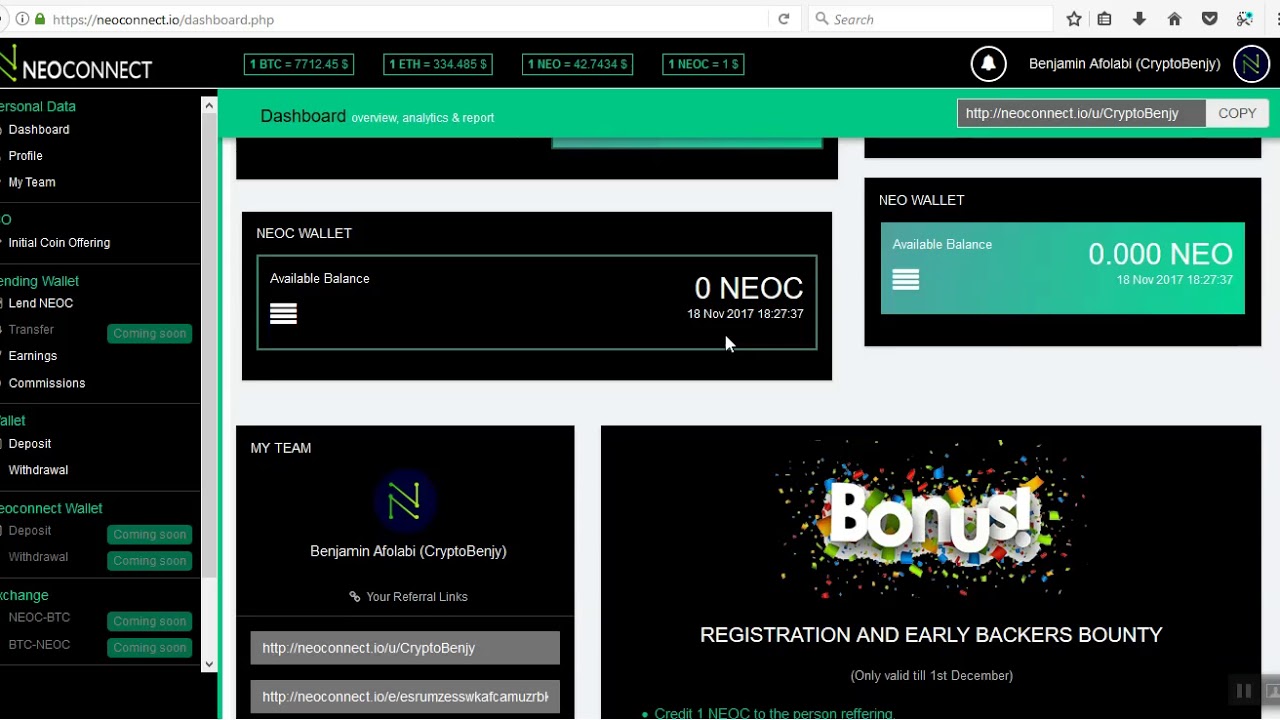This screenshot has height=720, width=1280.
Task: Click the NEOC wallet list icon
Action: click(283, 314)
